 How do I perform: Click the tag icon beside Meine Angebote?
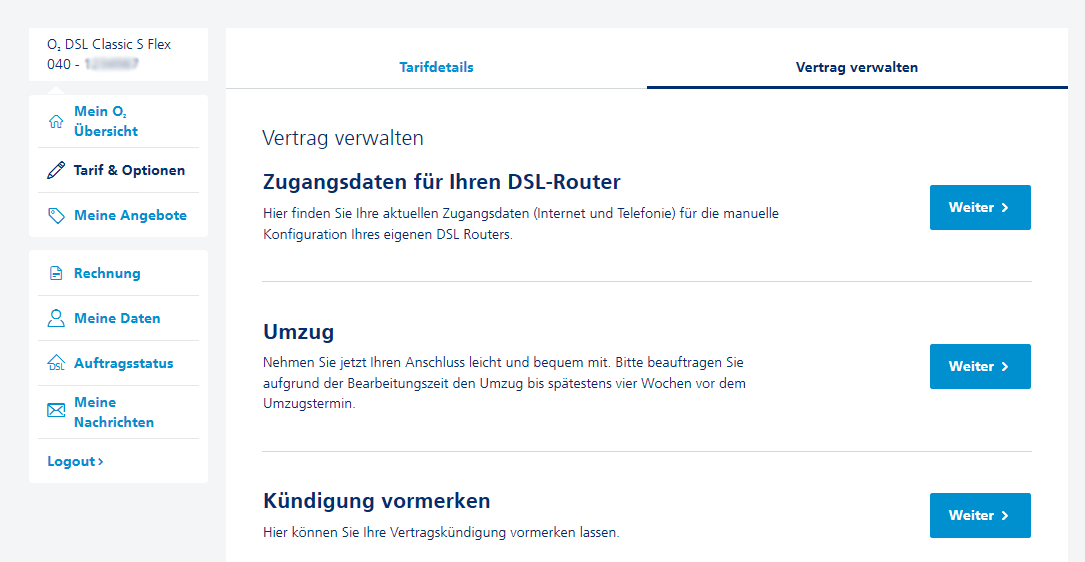coord(56,215)
